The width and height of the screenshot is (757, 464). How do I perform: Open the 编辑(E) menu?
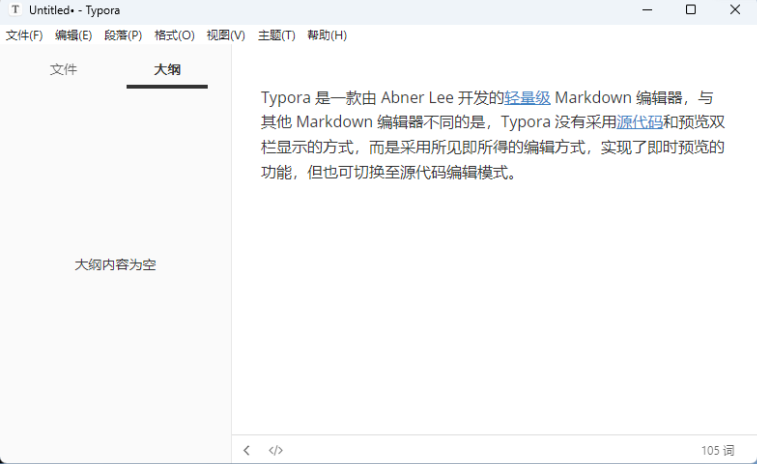(73, 35)
